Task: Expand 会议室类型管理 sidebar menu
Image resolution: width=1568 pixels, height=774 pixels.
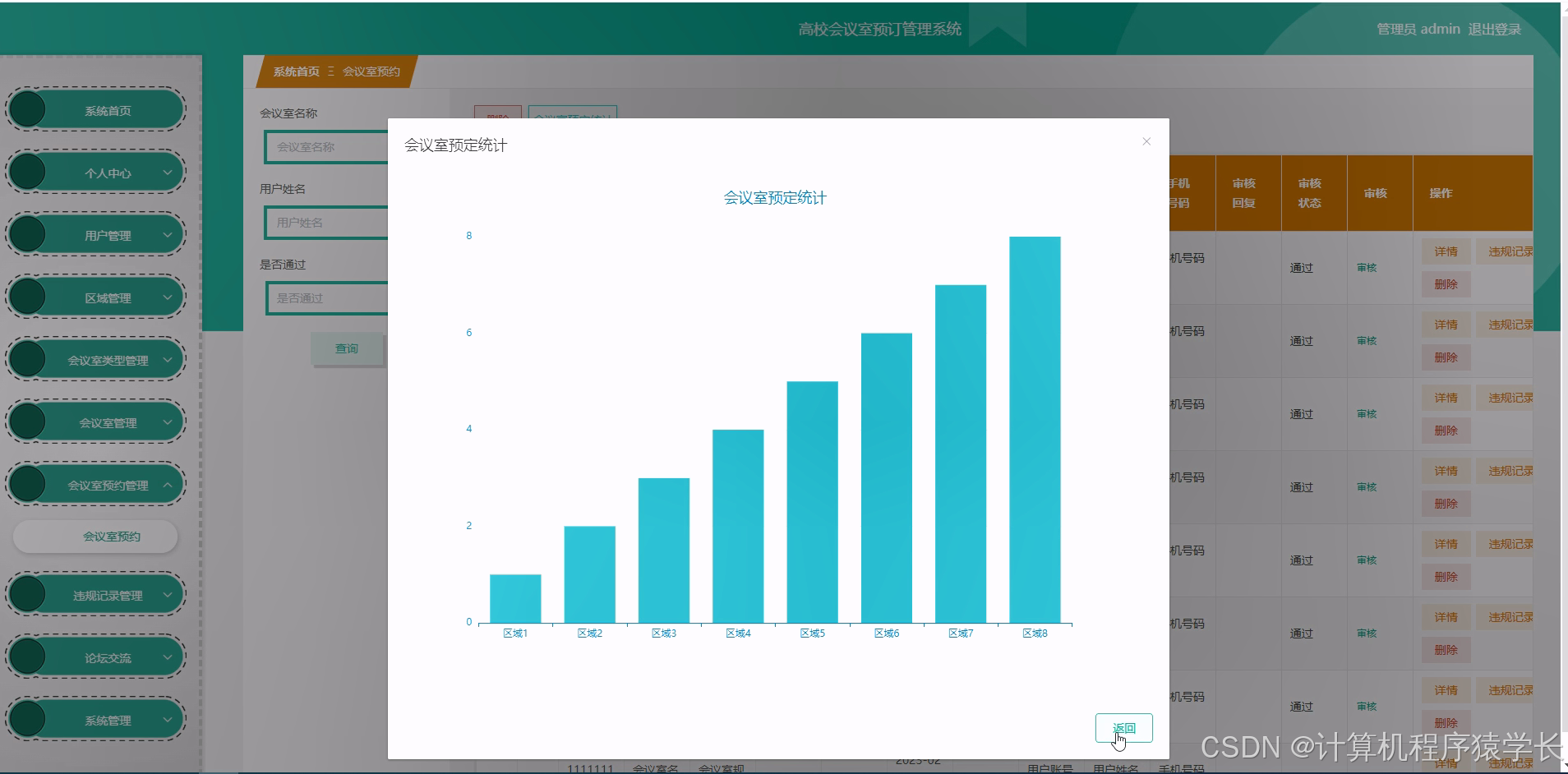Action: click(x=95, y=360)
